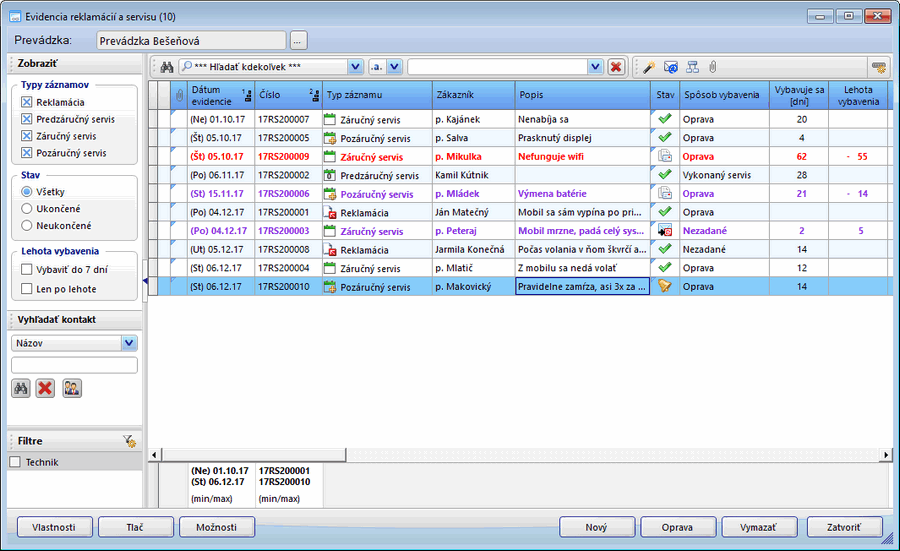Click the magic wand toolbar icon
The height and width of the screenshot is (551, 900).
point(649,67)
